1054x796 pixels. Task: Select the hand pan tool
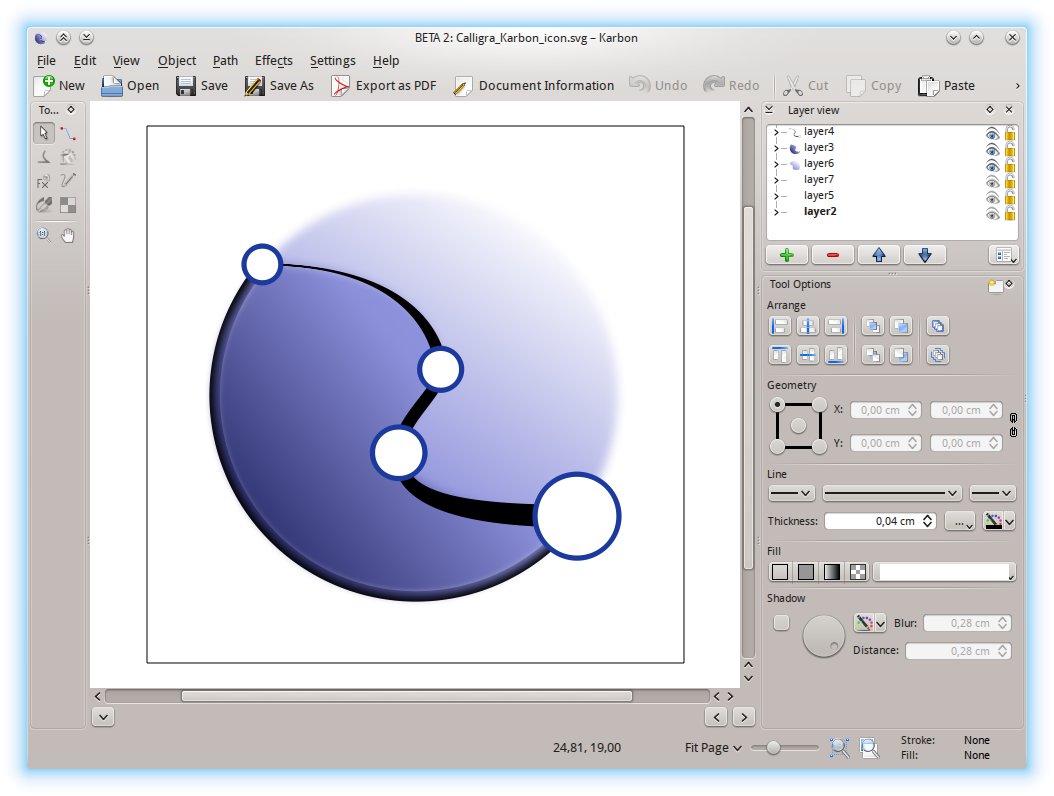tap(68, 235)
